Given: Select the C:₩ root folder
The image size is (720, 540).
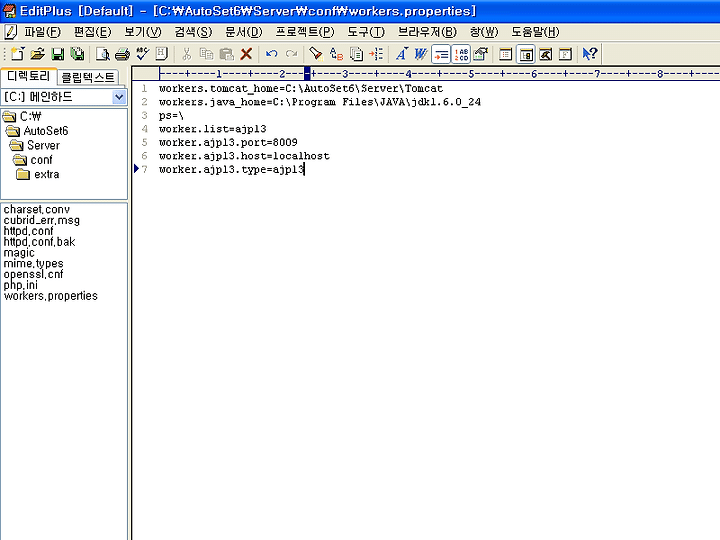Looking at the screenshot, I should pos(22,116).
